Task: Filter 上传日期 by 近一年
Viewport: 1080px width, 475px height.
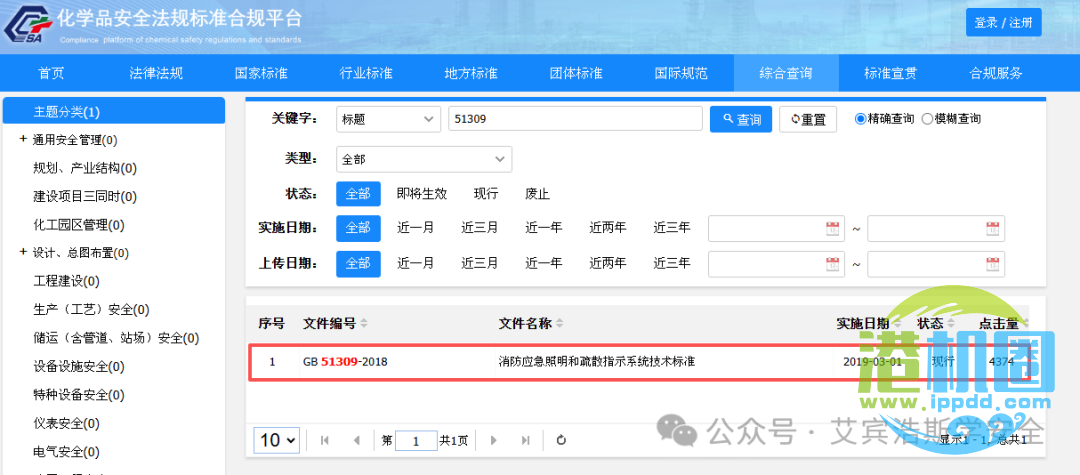Action: click(544, 264)
